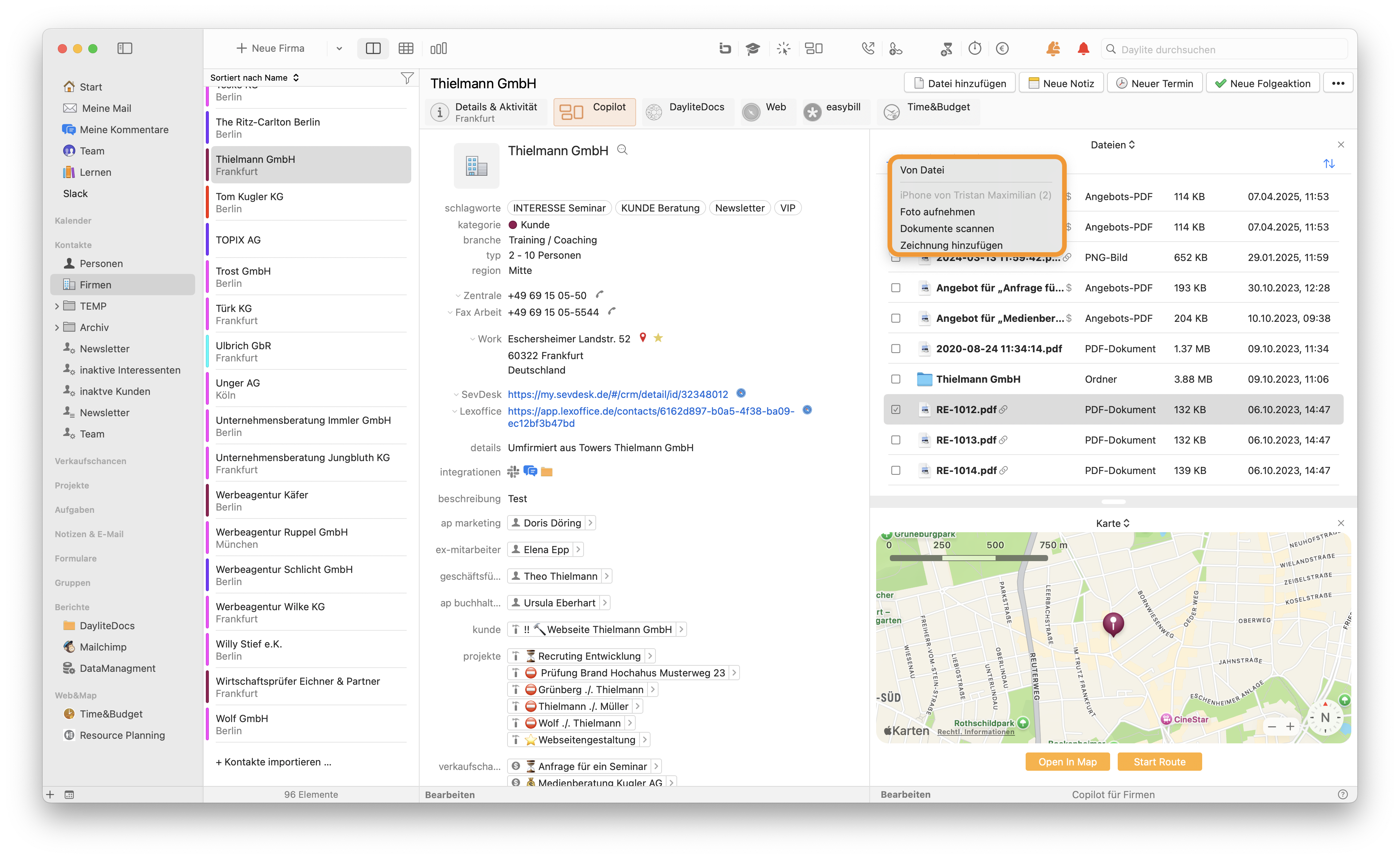Switch to the column chart view icon
This screenshot has height=859, width=1400.
pyautogui.click(x=438, y=49)
